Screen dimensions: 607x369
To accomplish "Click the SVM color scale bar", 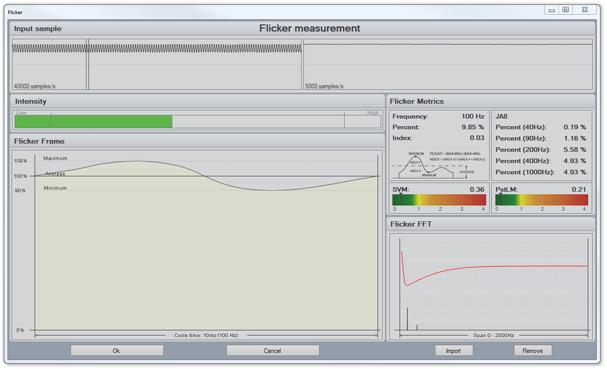I will [x=439, y=200].
